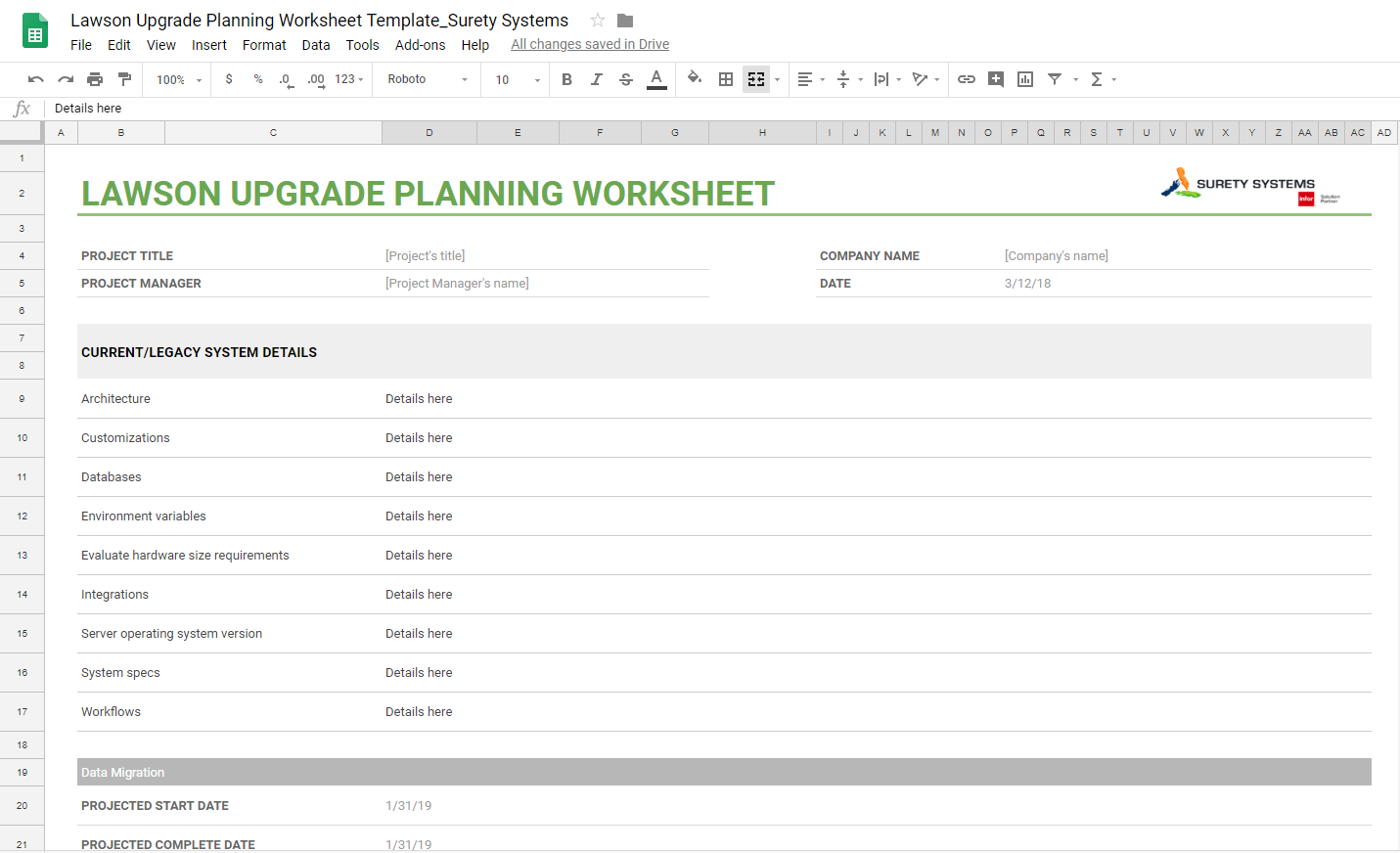Select the date cell 3/12/18

pyautogui.click(x=1186, y=284)
